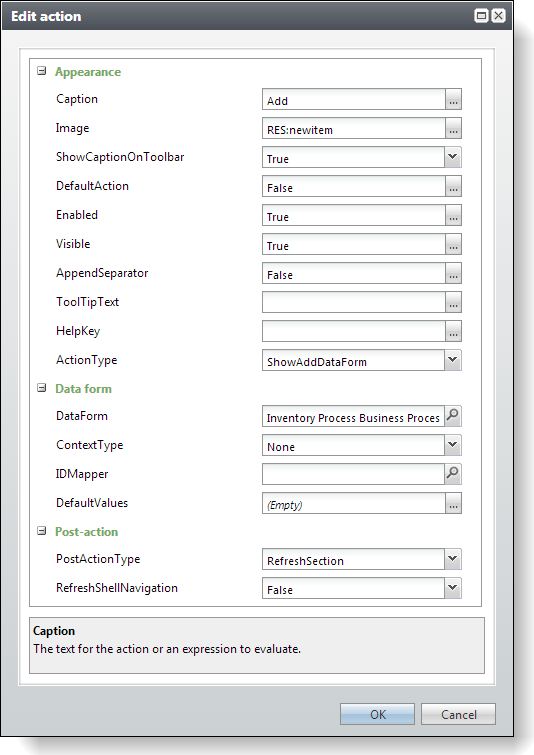Image resolution: width=534 pixels, height=755 pixels.
Task: Open the ContextType dropdown arrow
Action: point(453,445)
